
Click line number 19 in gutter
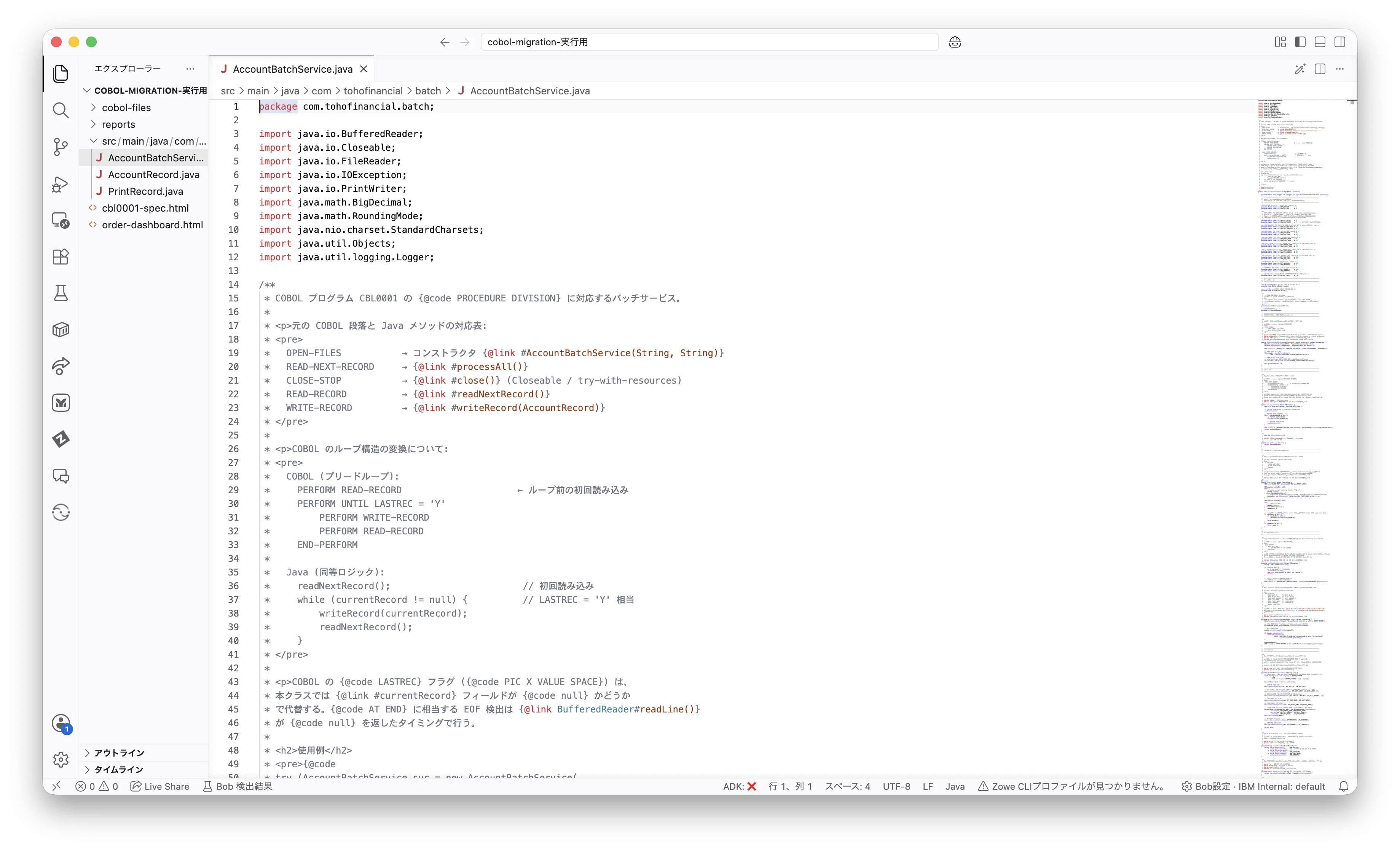[x=233, y=353]
